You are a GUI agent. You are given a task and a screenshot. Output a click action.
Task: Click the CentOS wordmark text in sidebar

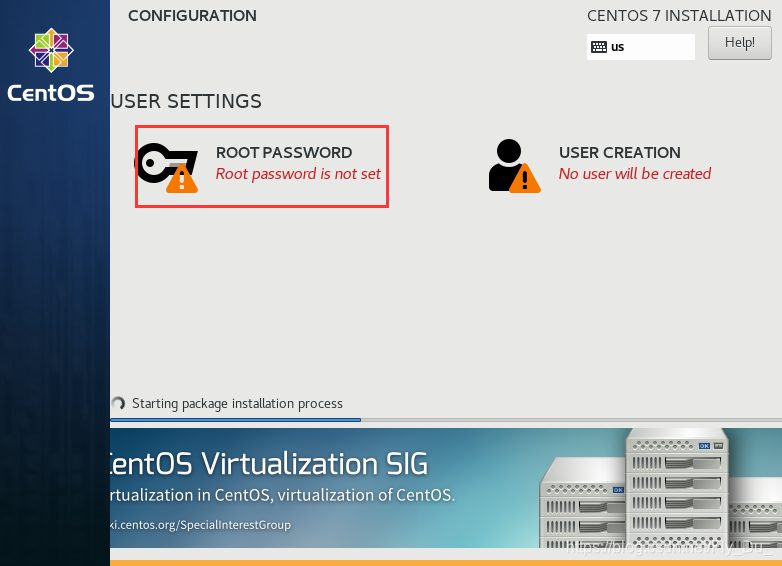tap(51, 93)
